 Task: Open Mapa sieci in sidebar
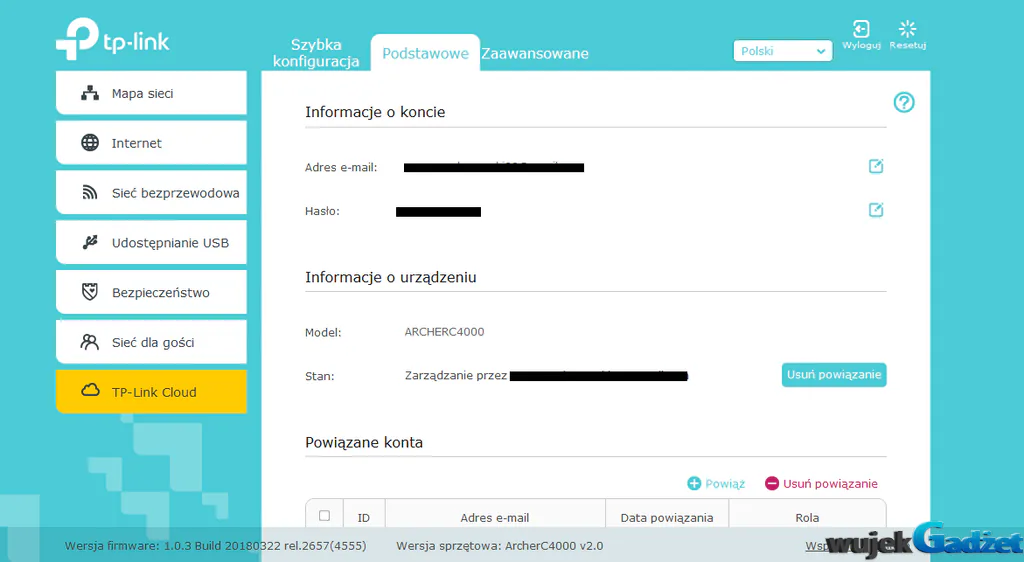pyautogui.click(x=152, y=93)
